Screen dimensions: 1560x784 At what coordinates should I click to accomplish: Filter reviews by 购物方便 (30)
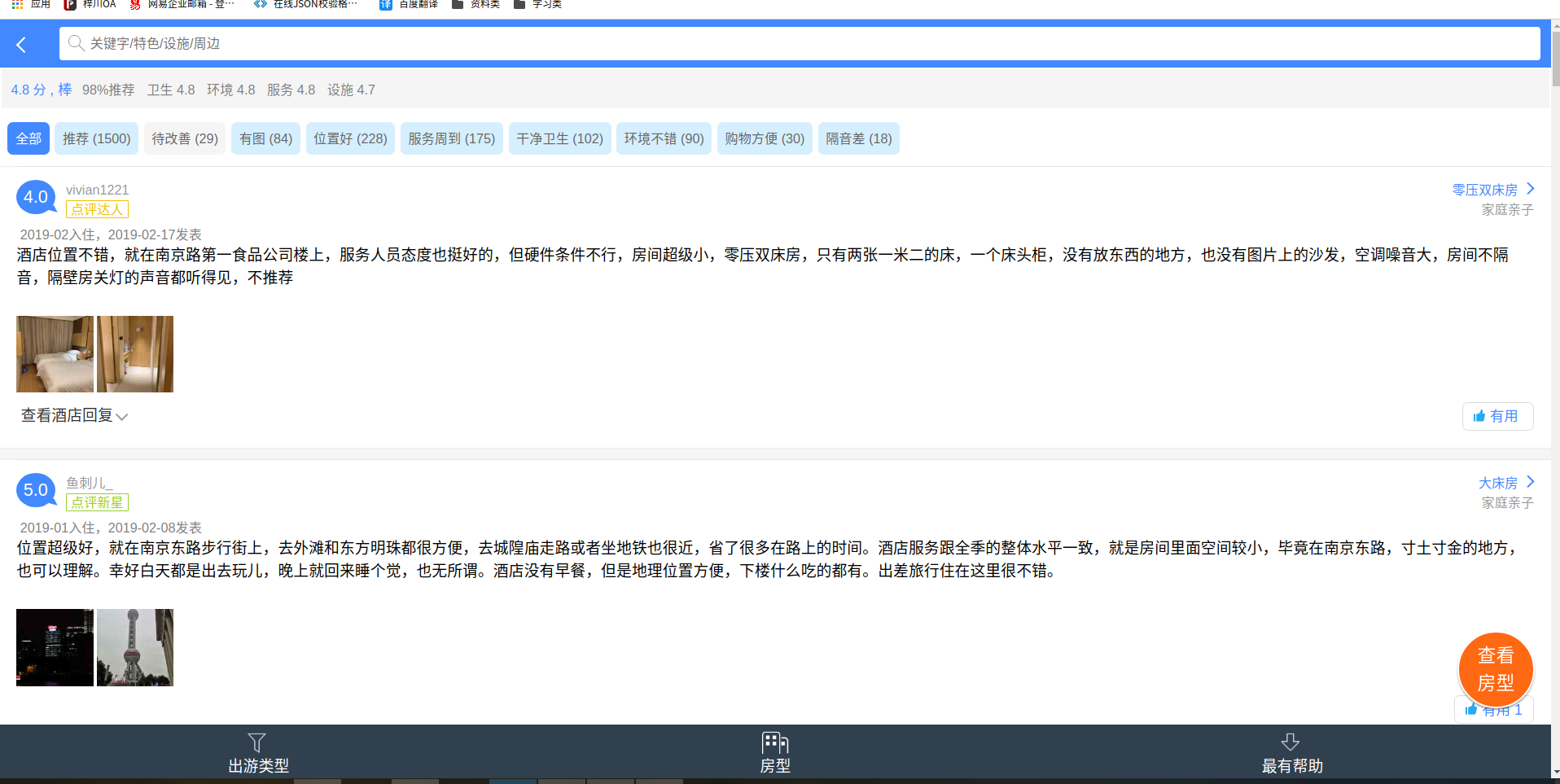(x=765, y=138)
